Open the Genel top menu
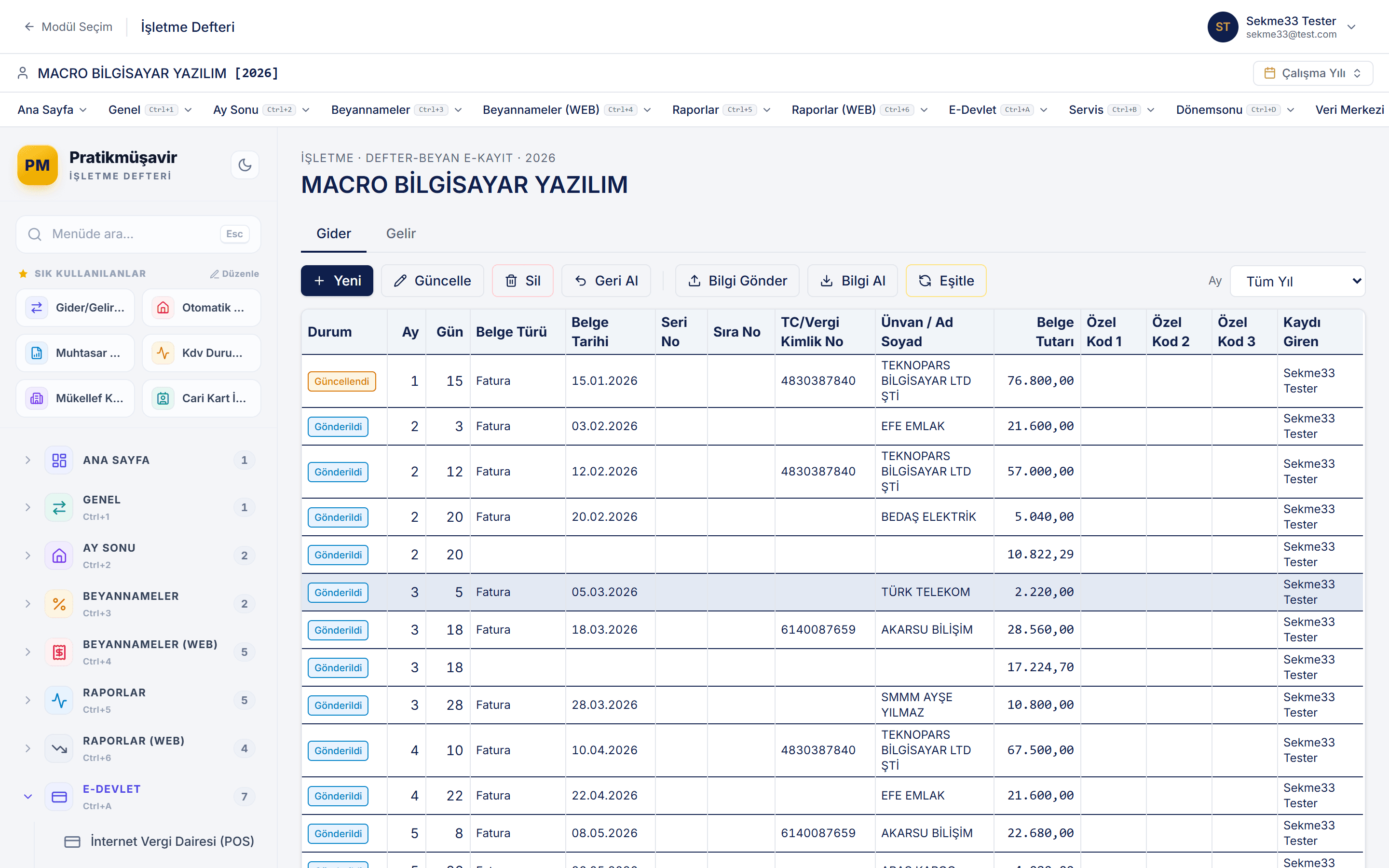 [x=150, y=109]
